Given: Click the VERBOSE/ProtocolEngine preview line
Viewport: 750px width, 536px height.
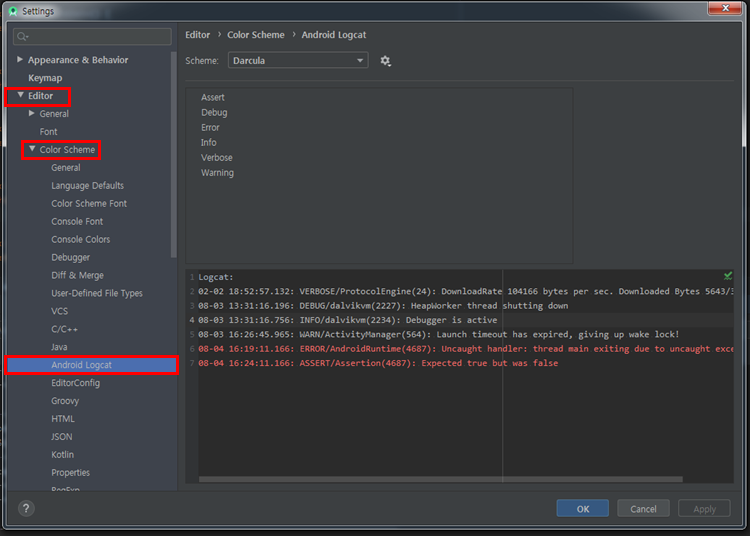Looking at the screenshot, I should [x=465, y=291].
